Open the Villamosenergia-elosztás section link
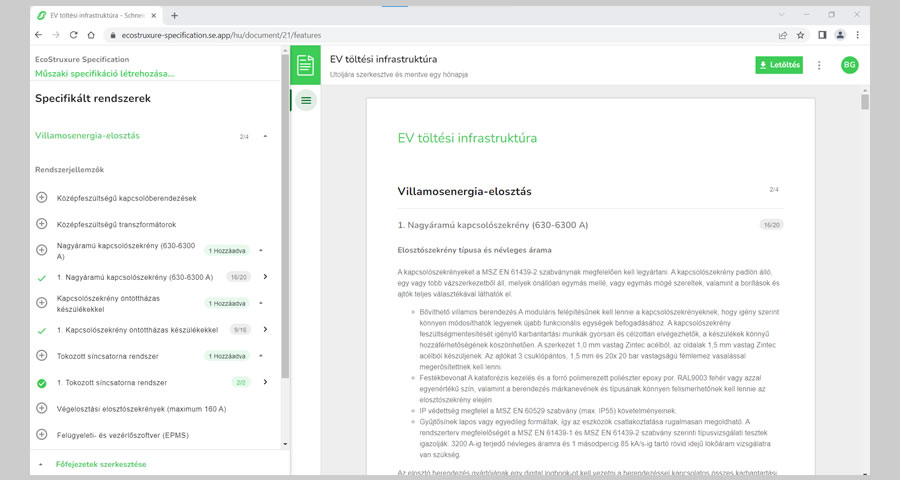The image size is (900, 480). click(87, 136)
